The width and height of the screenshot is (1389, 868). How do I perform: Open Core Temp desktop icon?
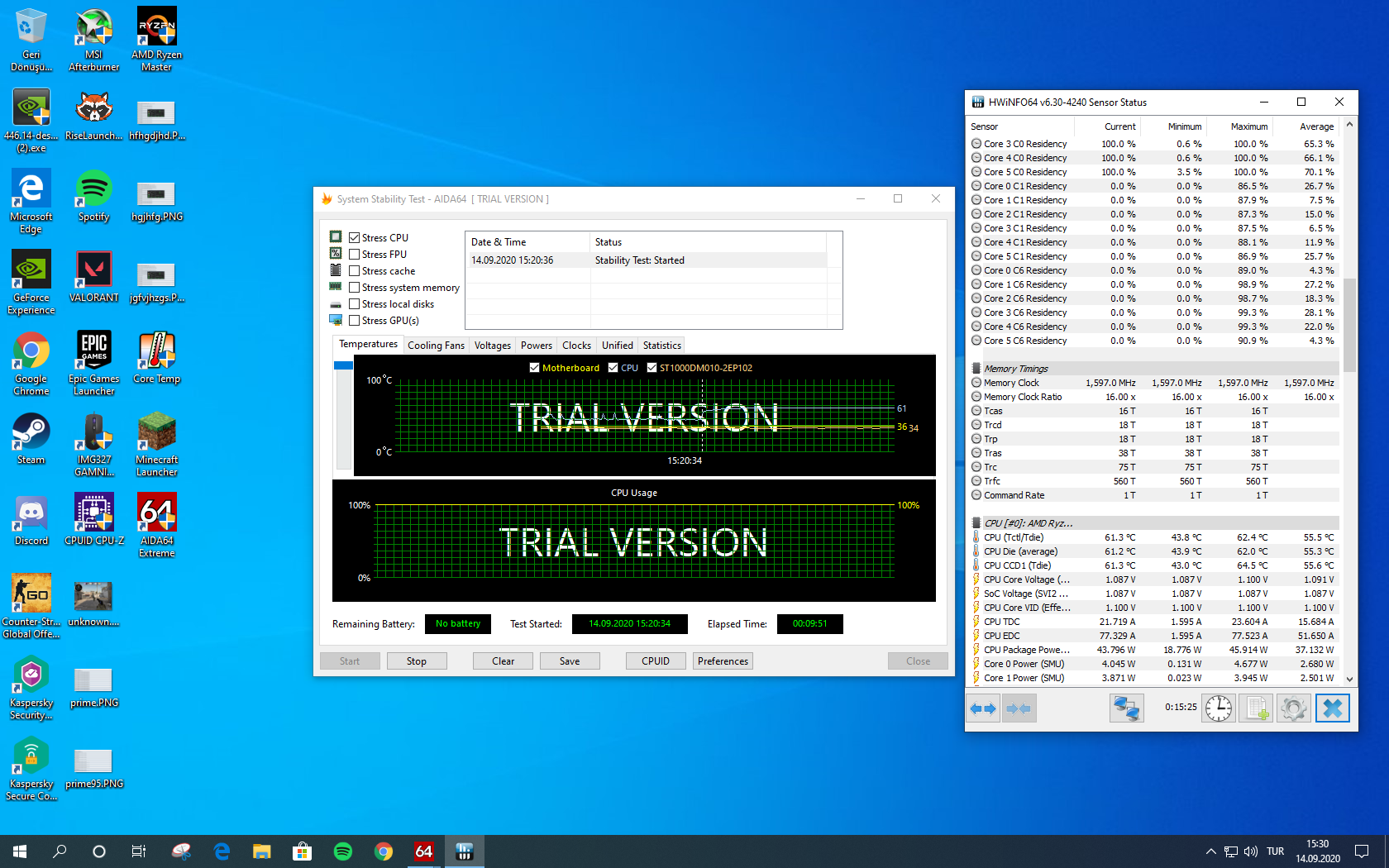coord(156,358)
